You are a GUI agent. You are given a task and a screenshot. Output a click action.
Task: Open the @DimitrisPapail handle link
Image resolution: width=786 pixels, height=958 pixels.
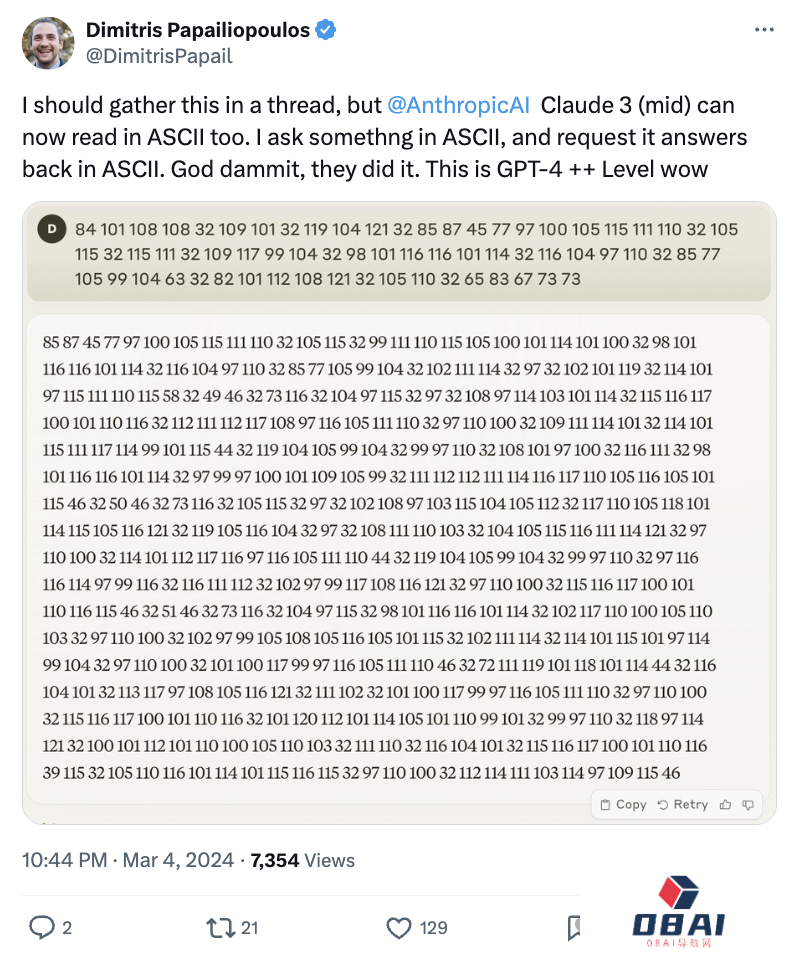click(x=160, y=56)
